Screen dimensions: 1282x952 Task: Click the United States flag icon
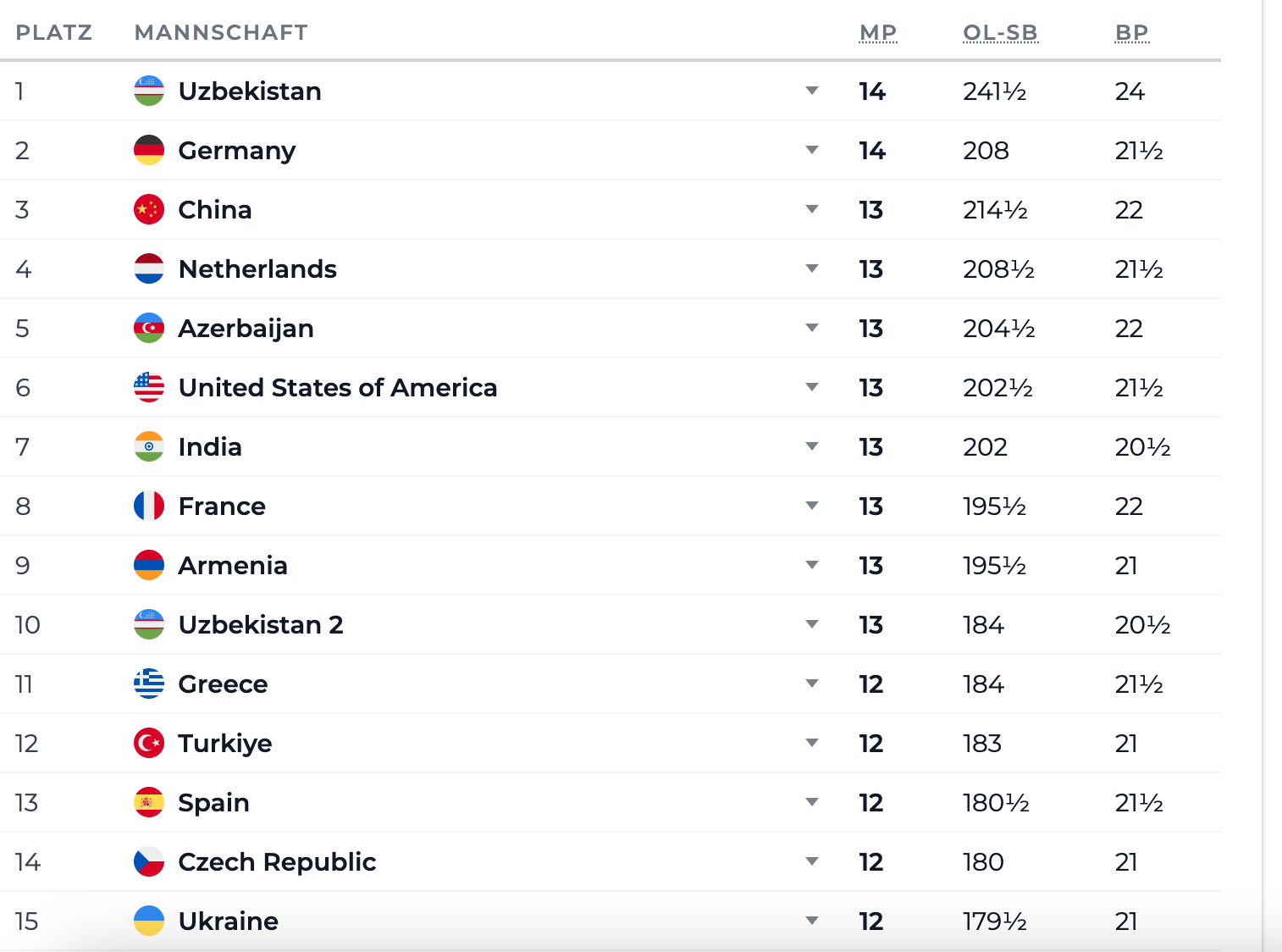click(149, 387)
